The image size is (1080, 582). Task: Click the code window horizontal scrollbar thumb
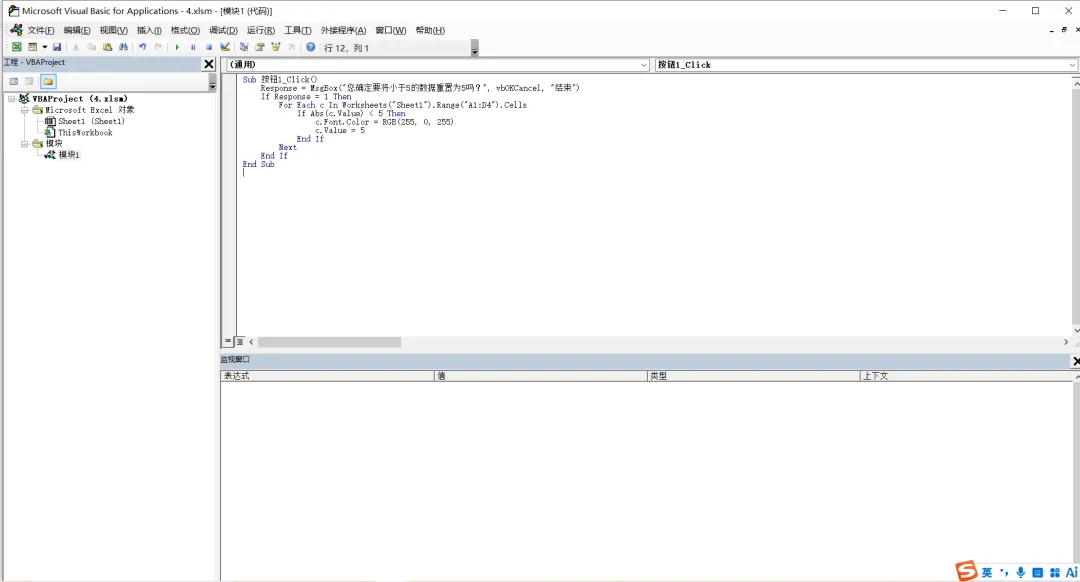coord(329,342)
